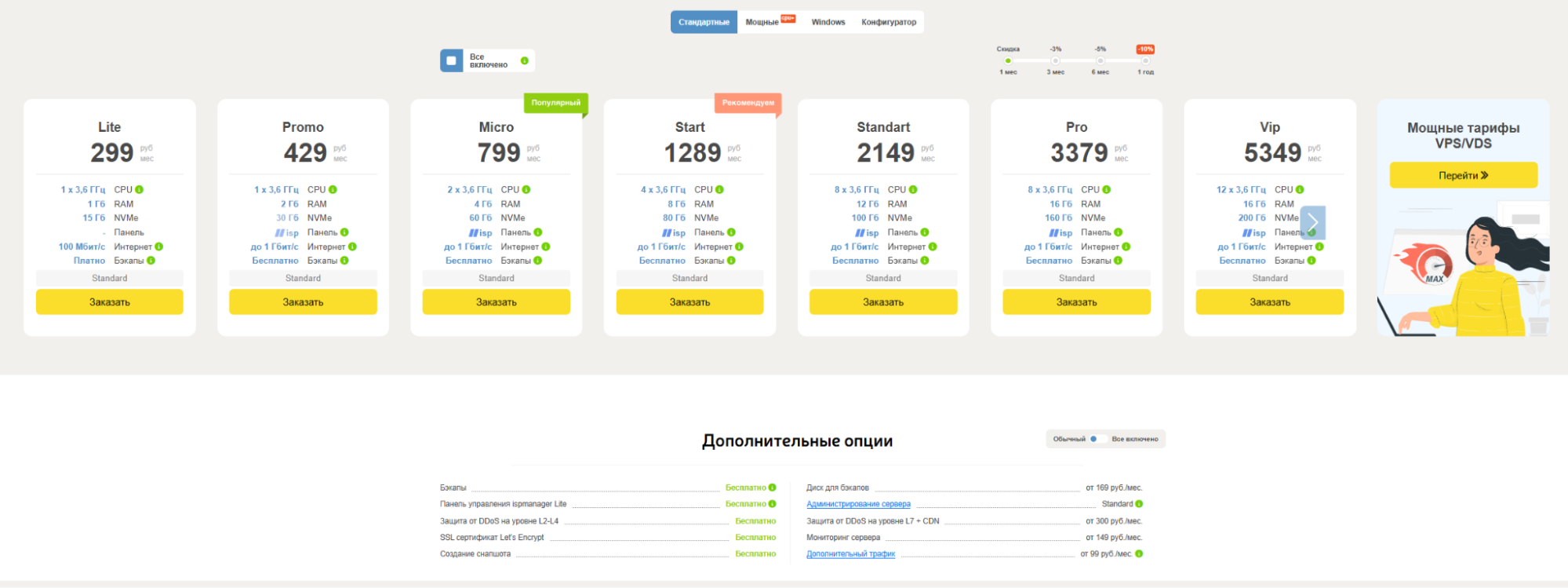Open Standard administration selector in Lite plan
This screenshot has width=1568, height=588.
(x=109, y=278)
